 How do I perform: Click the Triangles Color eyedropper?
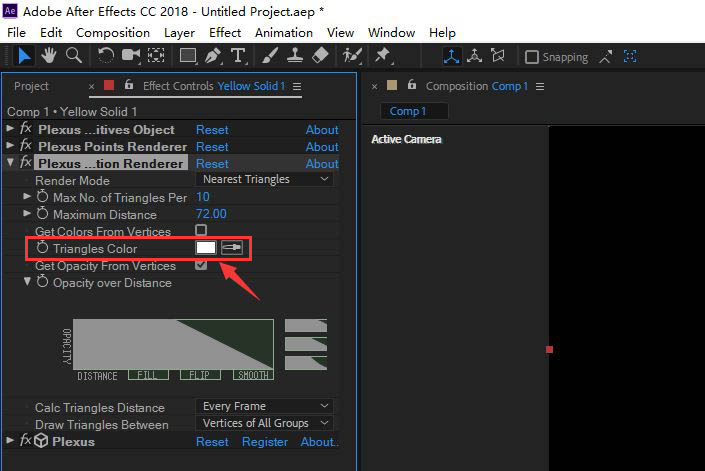click(x=232, y=248)
